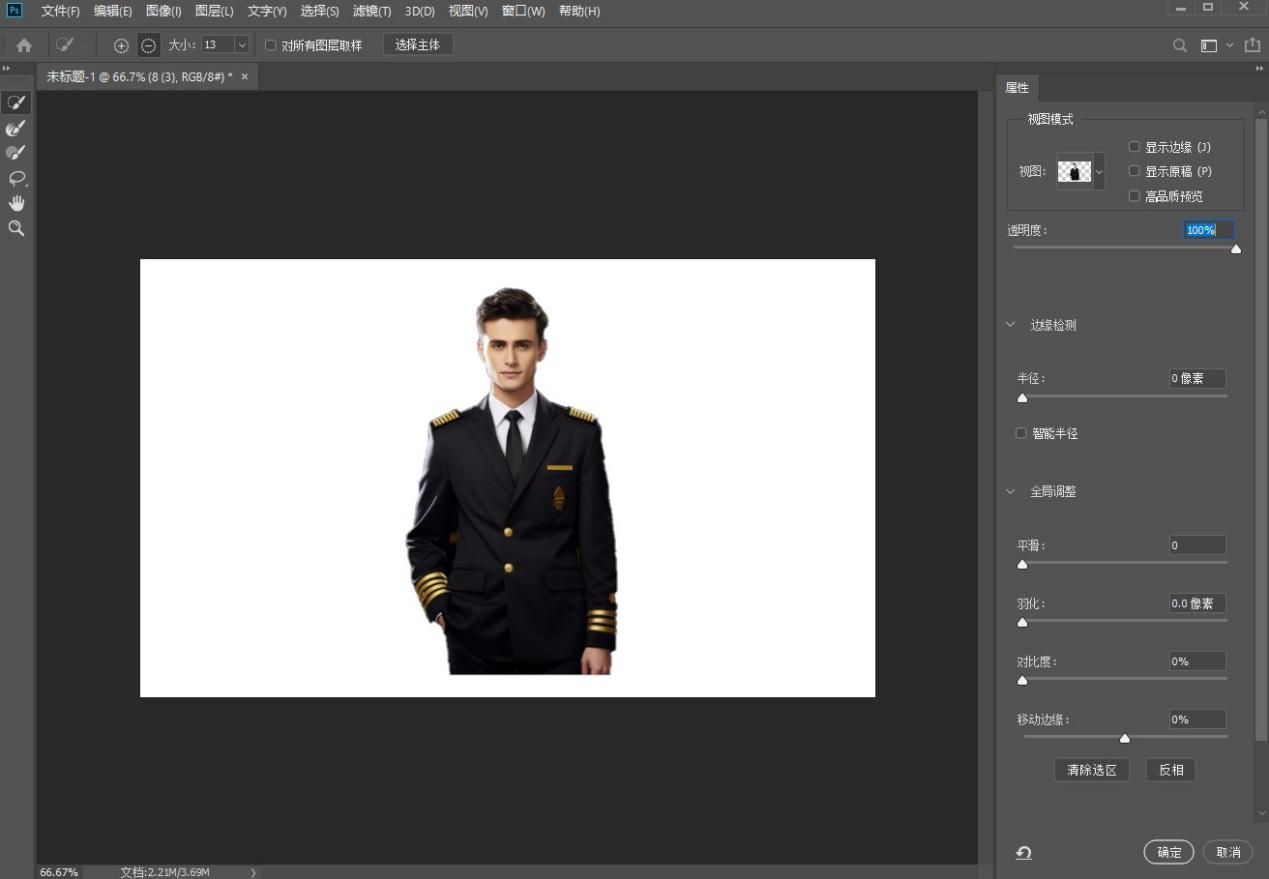The height and width of the screenshot is (879, 1269).
Task: Open the 文件(F) menu
Action: point(60,11)
